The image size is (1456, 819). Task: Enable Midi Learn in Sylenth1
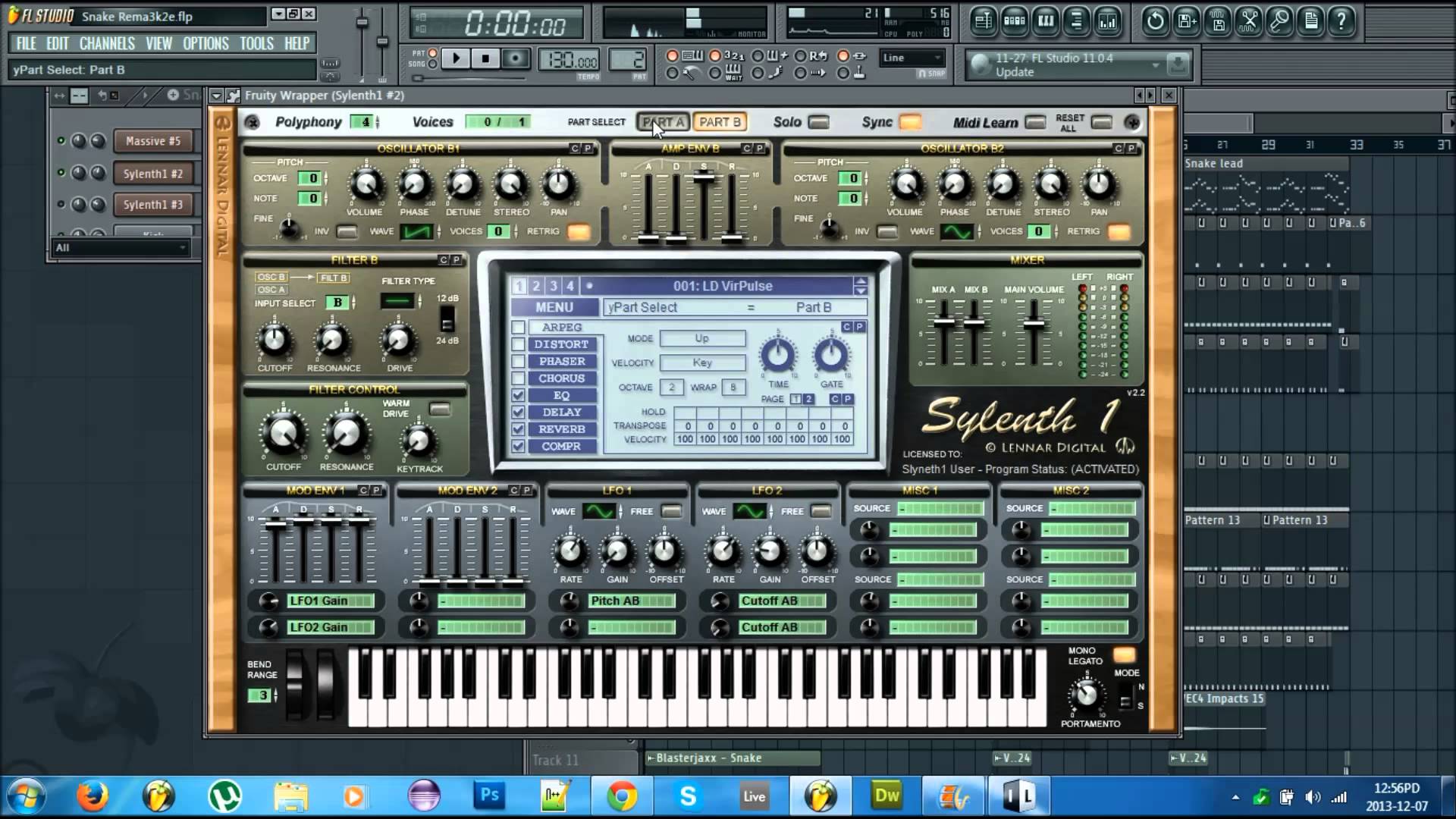1035,122
